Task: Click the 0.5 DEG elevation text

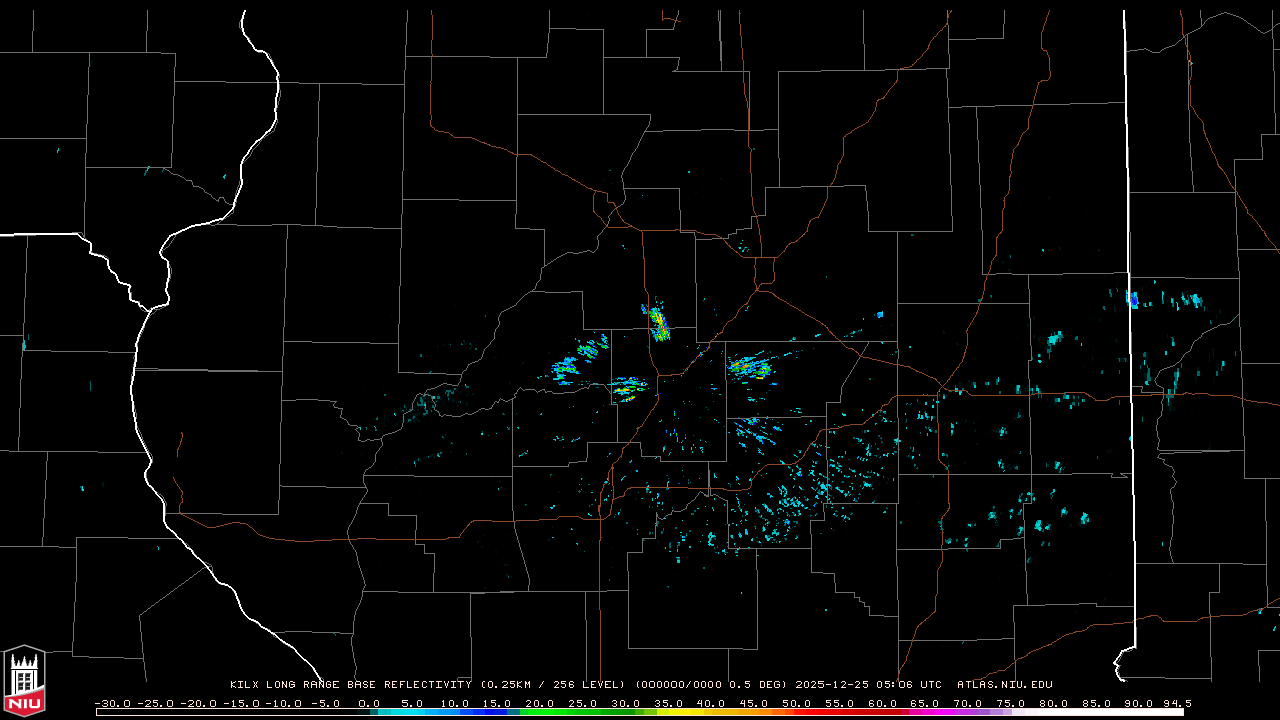Action: tap(764, 685)
